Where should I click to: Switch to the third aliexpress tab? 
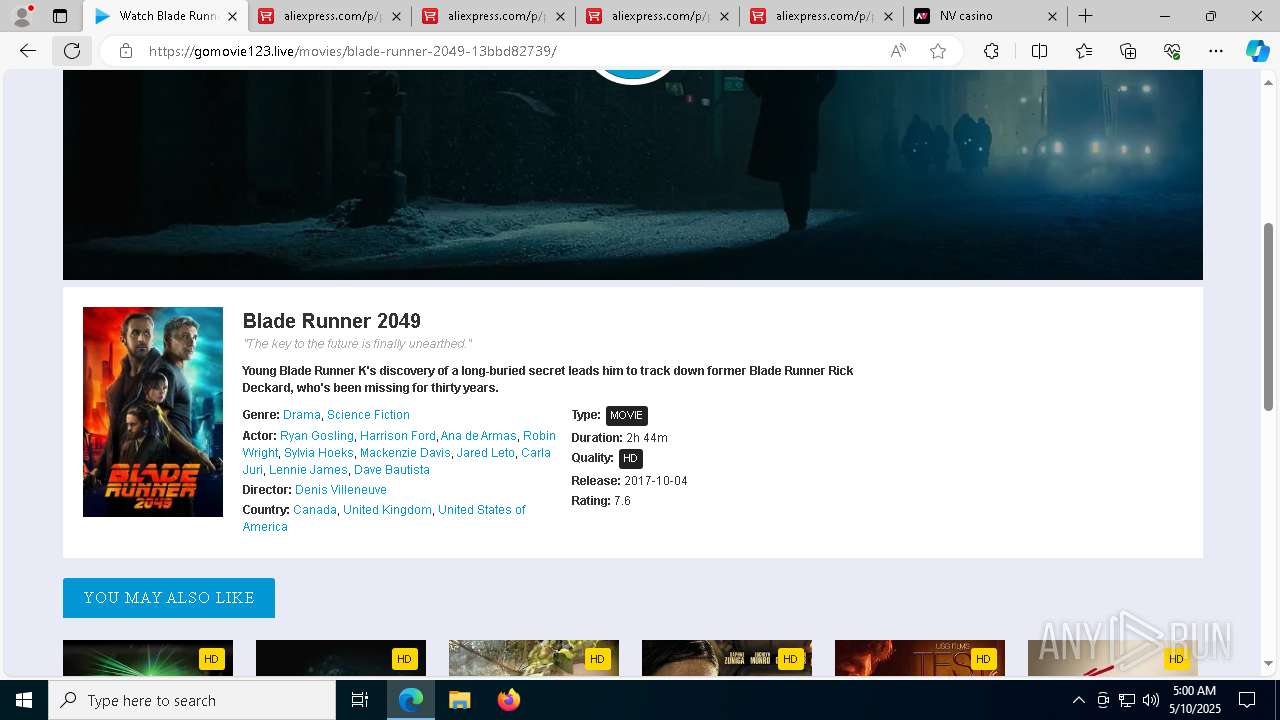click(658, 16)
